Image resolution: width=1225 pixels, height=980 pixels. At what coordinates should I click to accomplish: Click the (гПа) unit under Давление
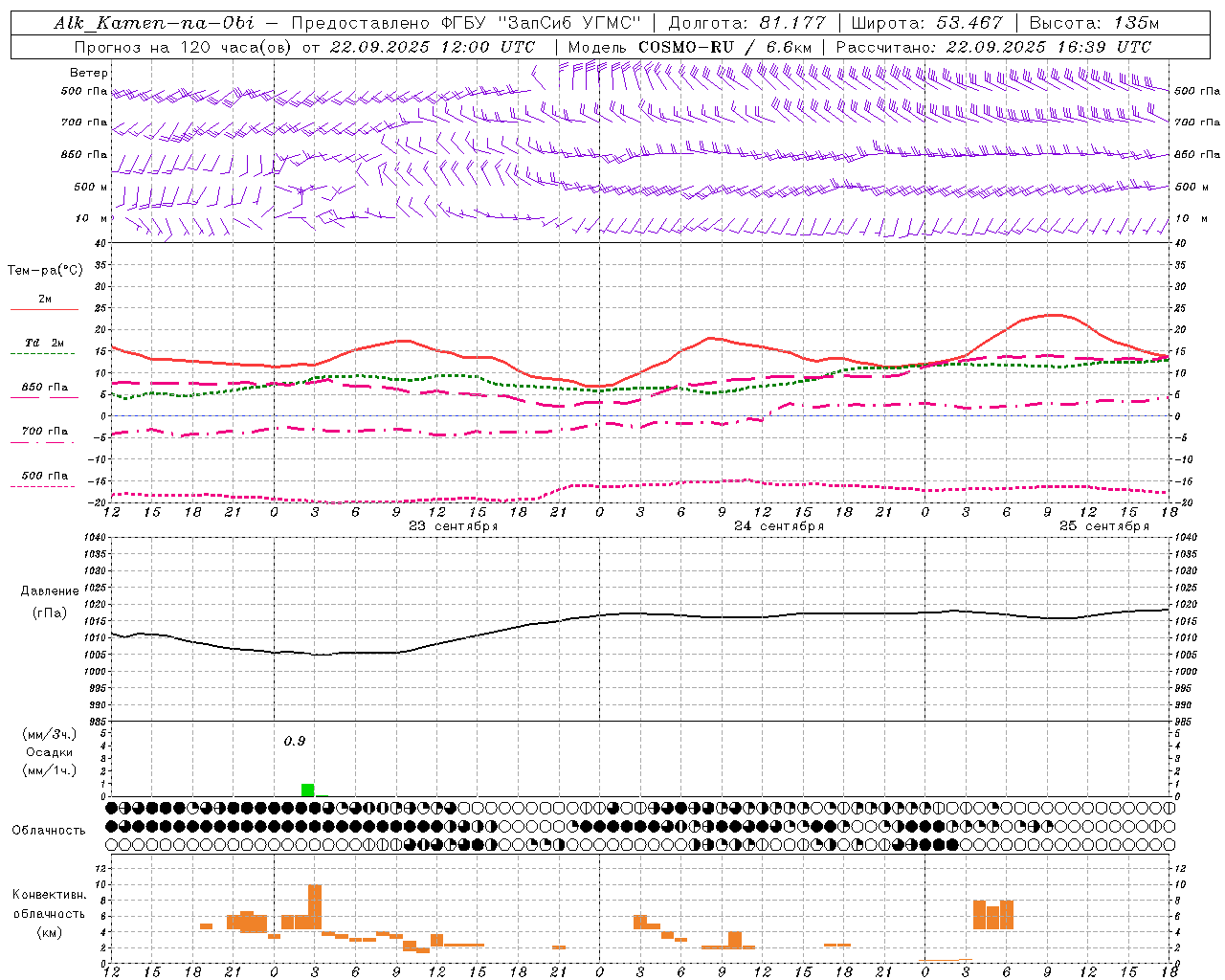click(50, 613)
